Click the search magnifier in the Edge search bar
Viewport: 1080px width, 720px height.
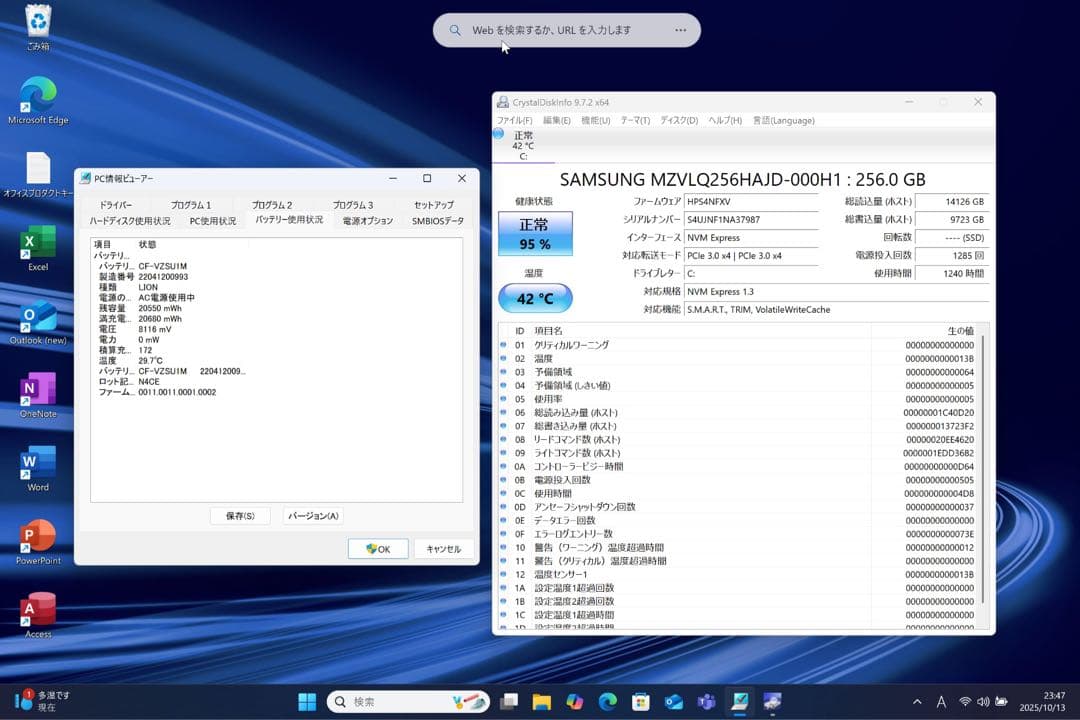tap(455, 30)
